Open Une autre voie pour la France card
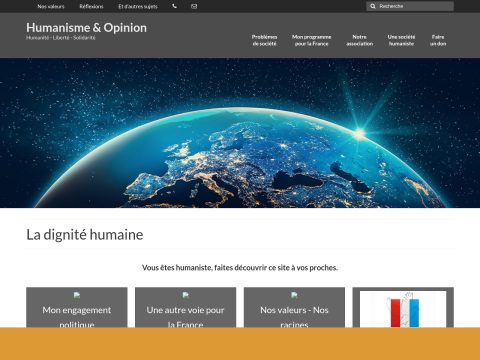The image size is (480, 360). point(186,307)
